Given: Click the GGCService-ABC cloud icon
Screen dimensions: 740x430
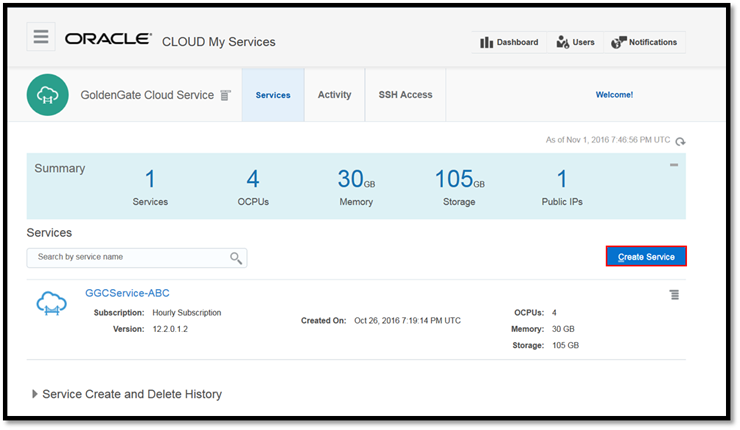Looking at the screenshot, I should point(52,305).
